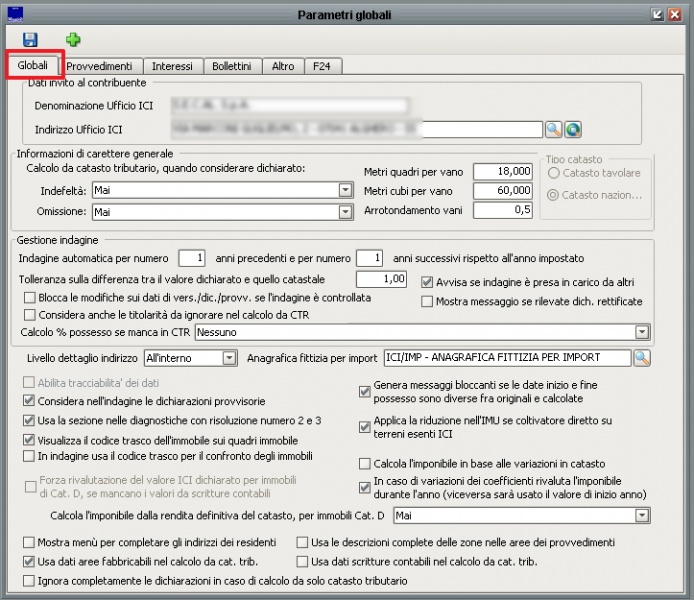Open the Indefeltà dropdown
The height and width of the screenshot is (600, 694).
click(345, 189)
